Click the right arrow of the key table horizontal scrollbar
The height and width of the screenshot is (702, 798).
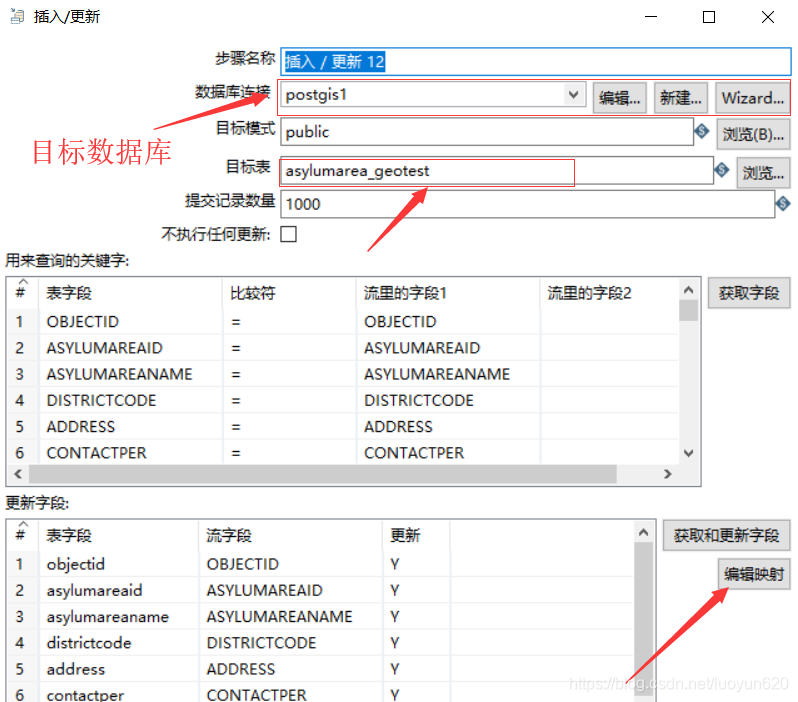668,474
